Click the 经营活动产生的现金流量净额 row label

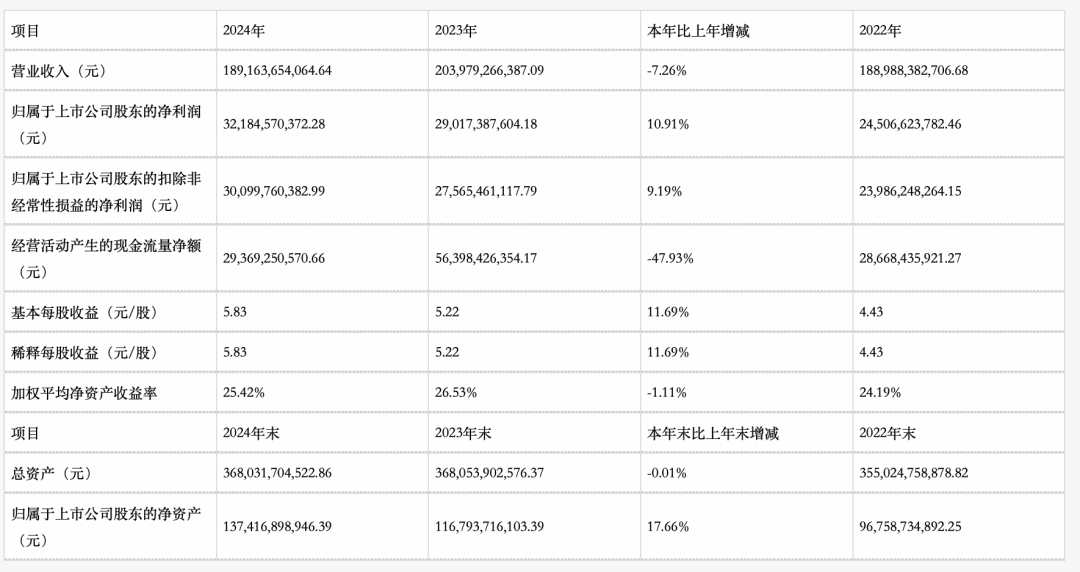[106, 246]
